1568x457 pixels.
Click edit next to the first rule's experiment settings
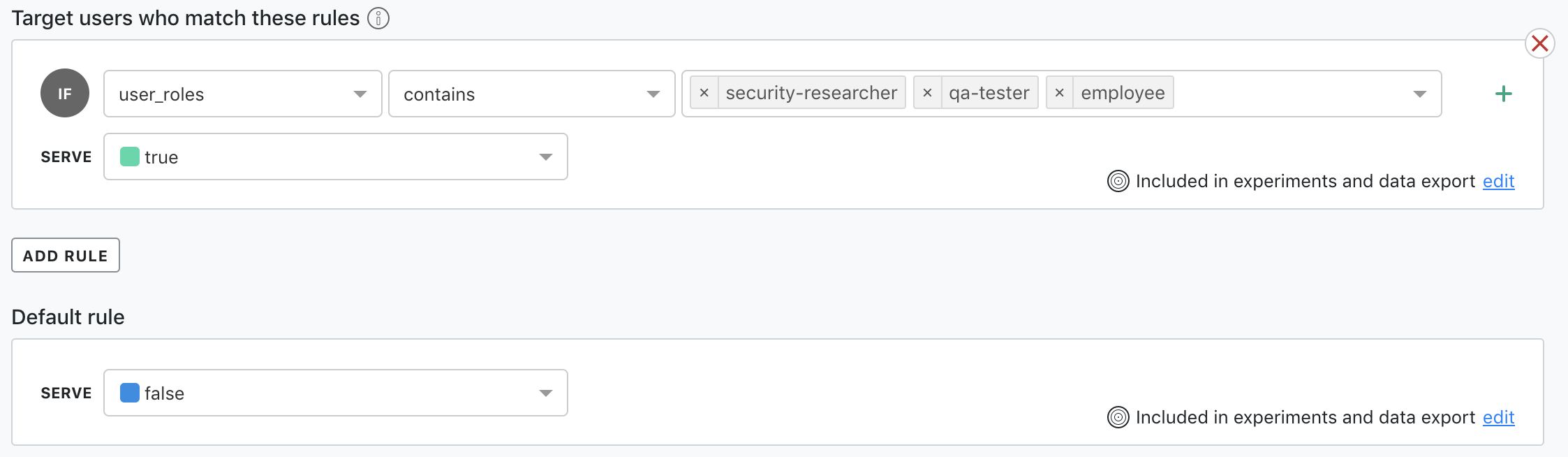(1497, 181)
